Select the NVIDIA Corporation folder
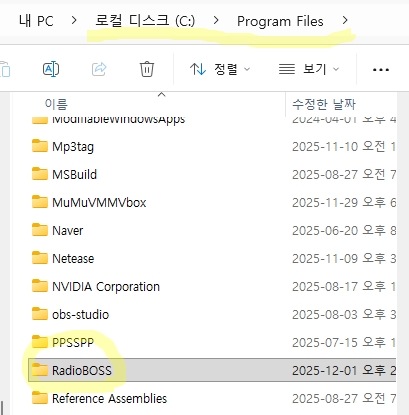409x415 pixels. (106, 287)
